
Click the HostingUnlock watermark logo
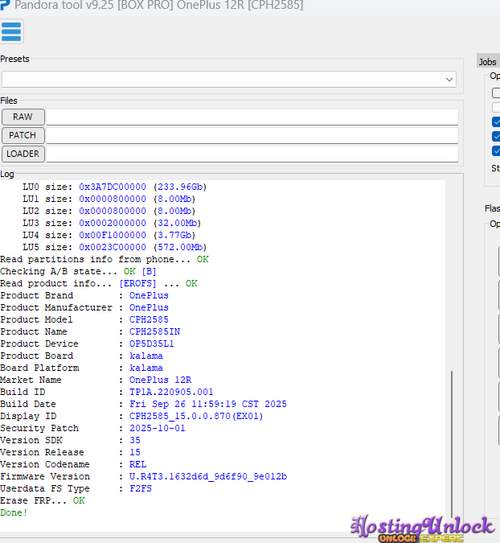[x=422, y=528]
